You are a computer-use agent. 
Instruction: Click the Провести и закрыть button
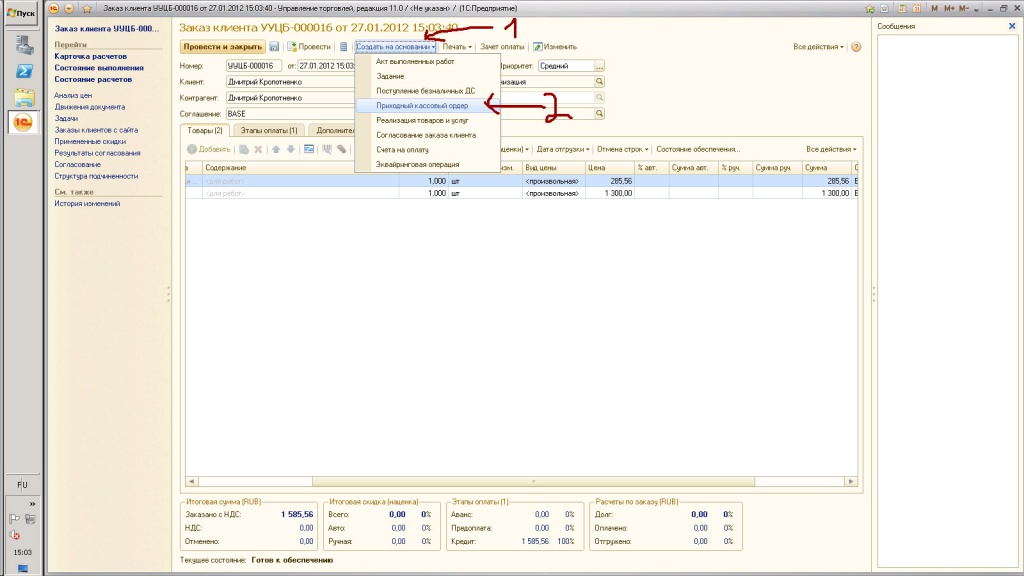223,47
